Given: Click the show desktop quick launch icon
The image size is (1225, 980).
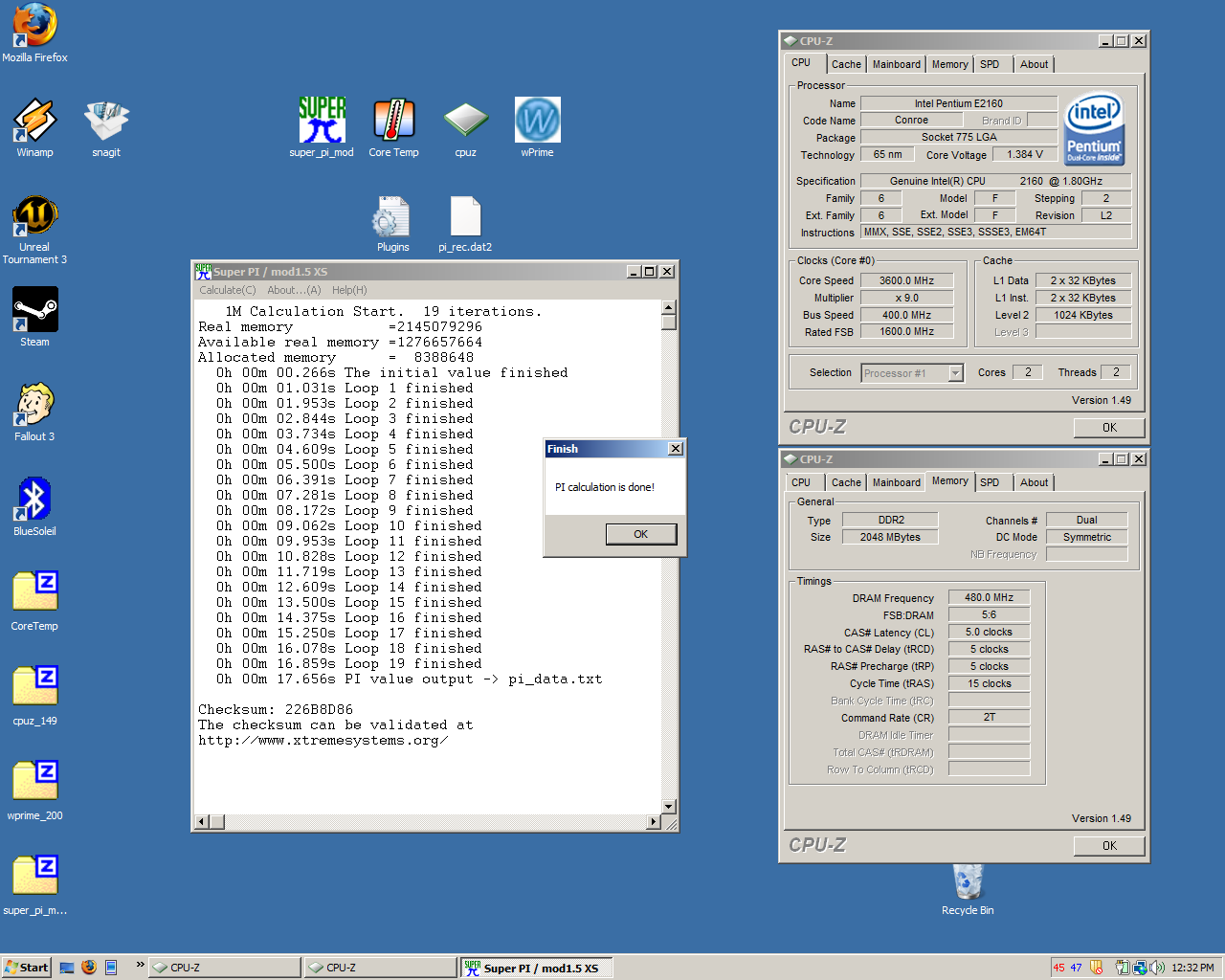Looking at the screenshot, I should click(67, 968).
